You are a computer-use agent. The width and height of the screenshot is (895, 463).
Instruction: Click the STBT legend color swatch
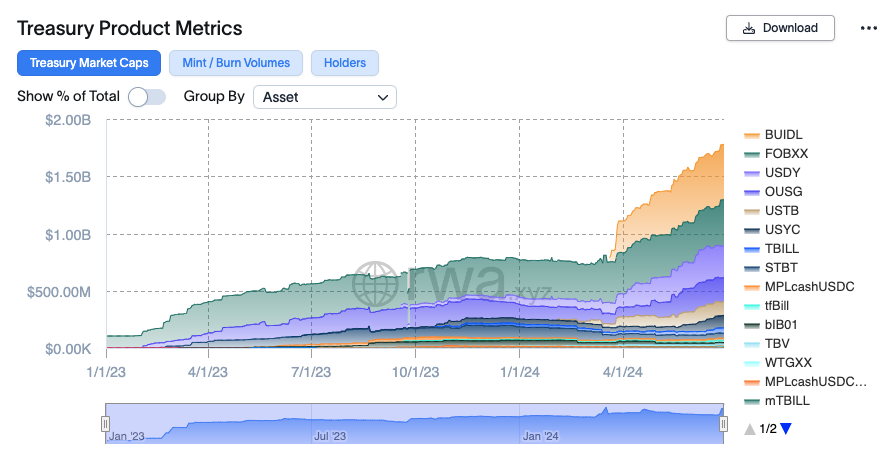click(x=751, y=268)
